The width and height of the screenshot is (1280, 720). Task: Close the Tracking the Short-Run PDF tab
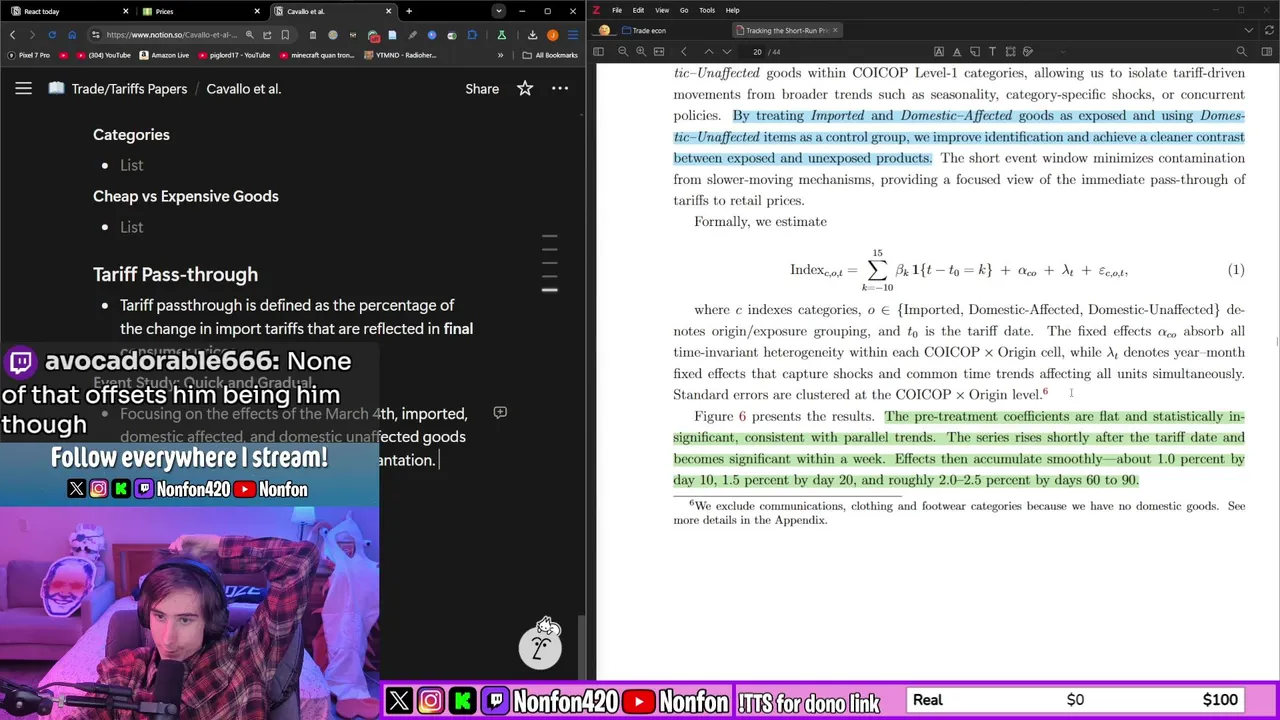coord(835,30)
